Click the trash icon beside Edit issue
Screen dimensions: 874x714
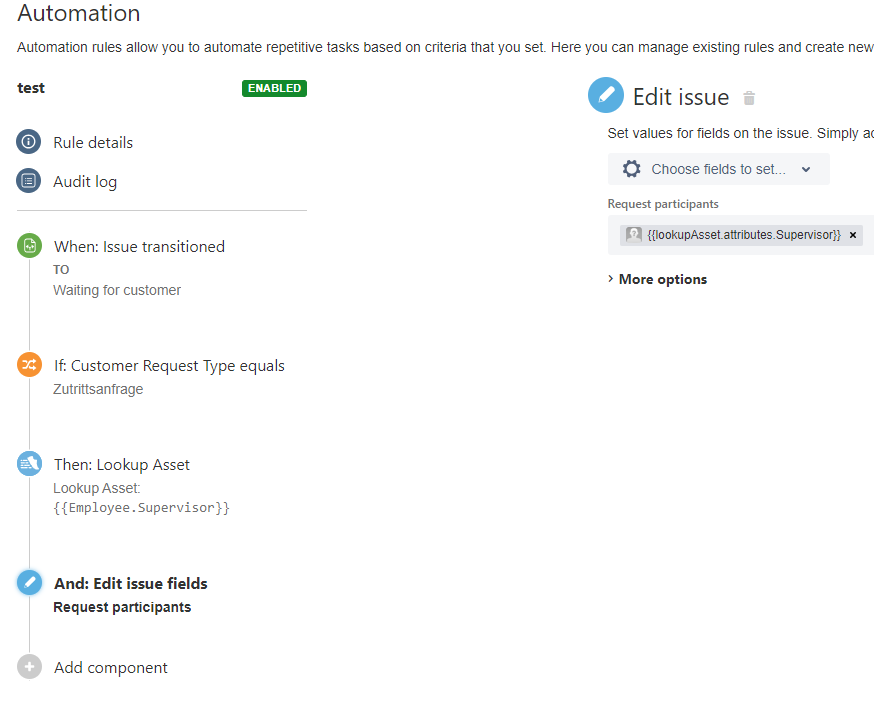749,95
